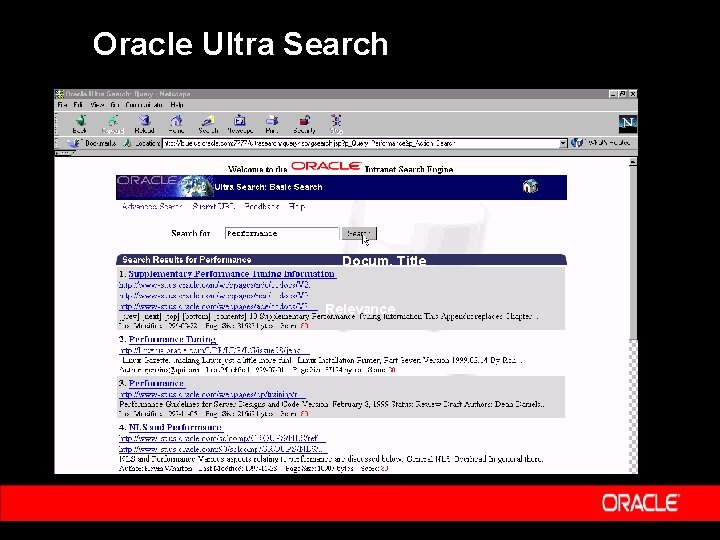Click first URL under Supplementary Performance result
The width and height of the screenshot is (720, 540).
click(x=214, y=285)
